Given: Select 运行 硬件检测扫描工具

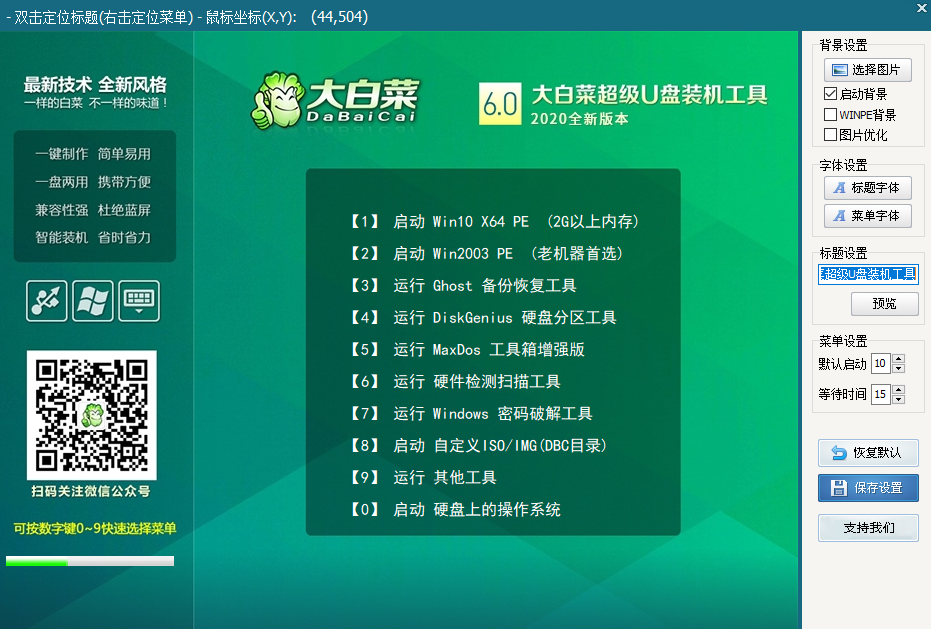Looking at the screenshot, I should [x=454, y=382].
